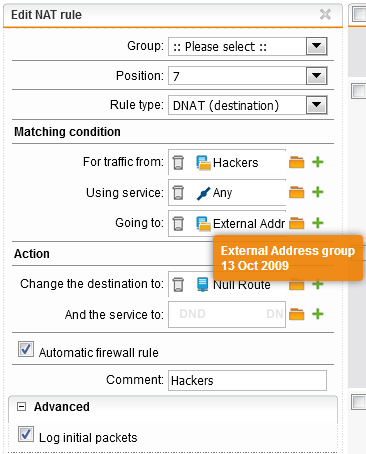Viewport: 366px width, 454px height.
Task: Open folder icon for service to field
Action: tap(296, 314)
